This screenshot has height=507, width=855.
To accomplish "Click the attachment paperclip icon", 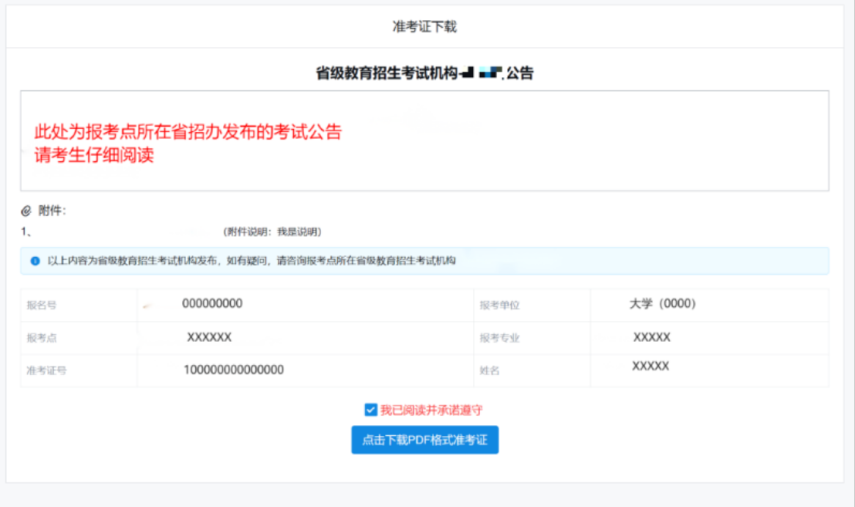I will click(27, 211).
